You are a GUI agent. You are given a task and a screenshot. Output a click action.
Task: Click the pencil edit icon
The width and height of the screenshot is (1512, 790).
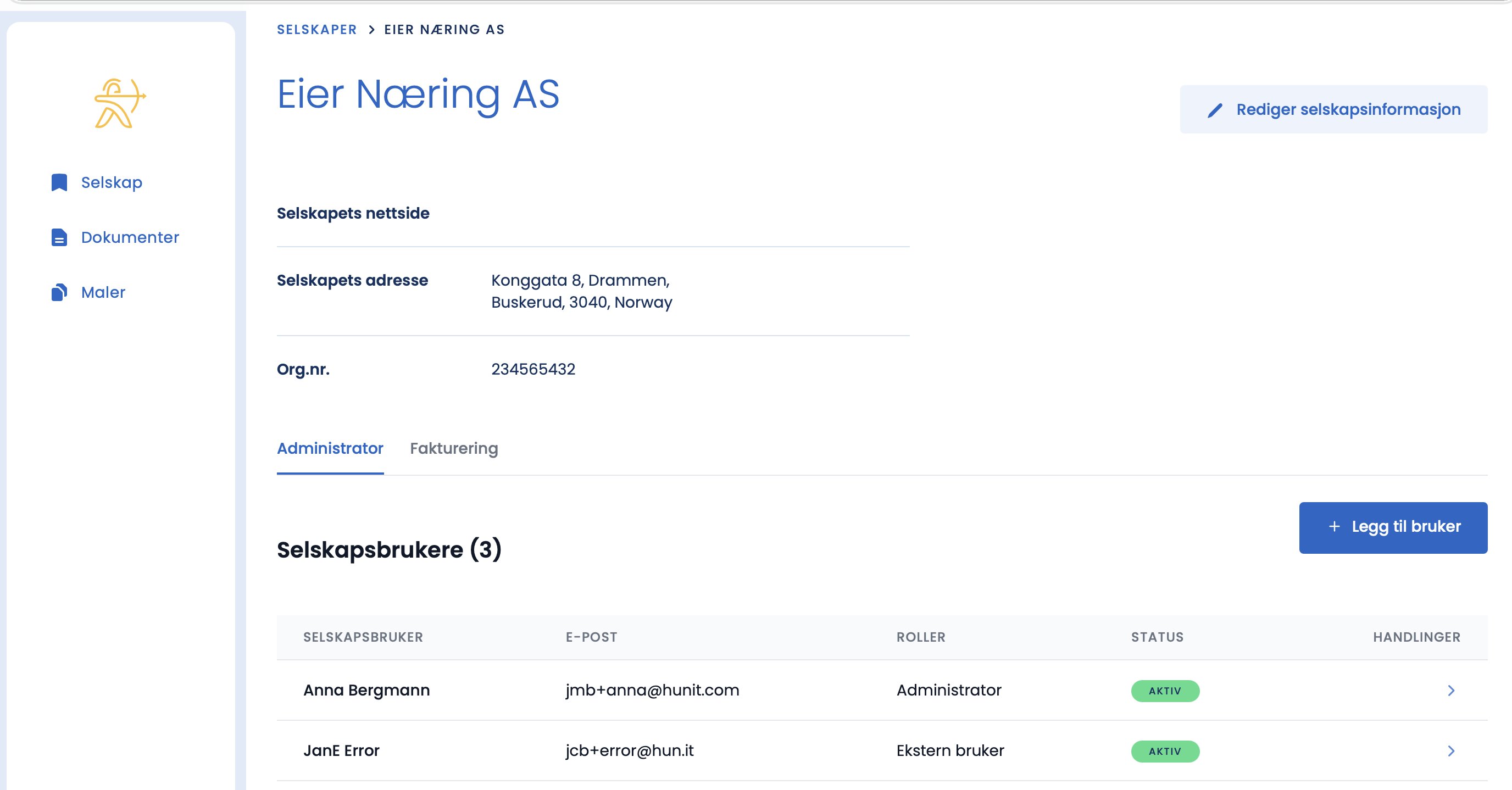(x=1215, y=110)
